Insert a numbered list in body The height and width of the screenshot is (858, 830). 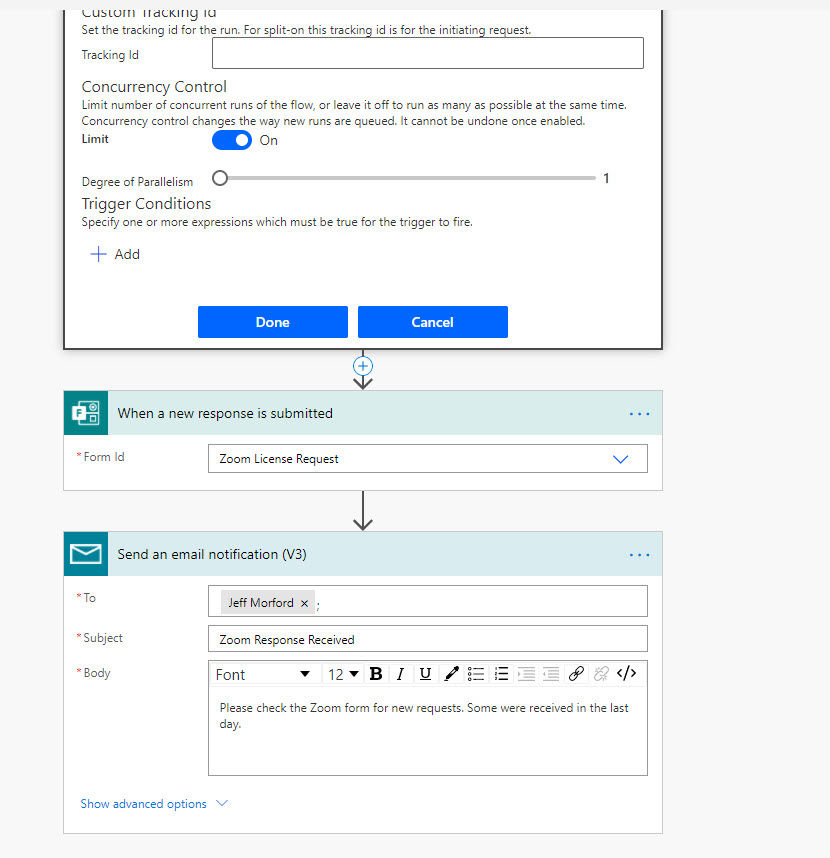(x=502, y=674)
